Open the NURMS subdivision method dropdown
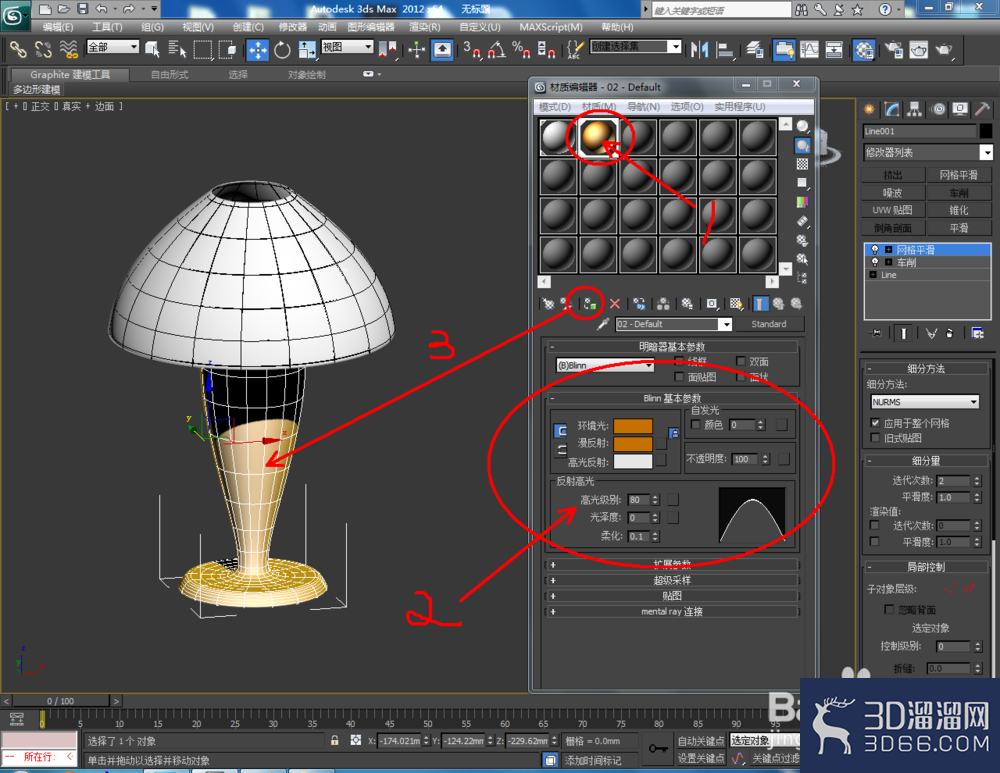 [x=925, y=402]
